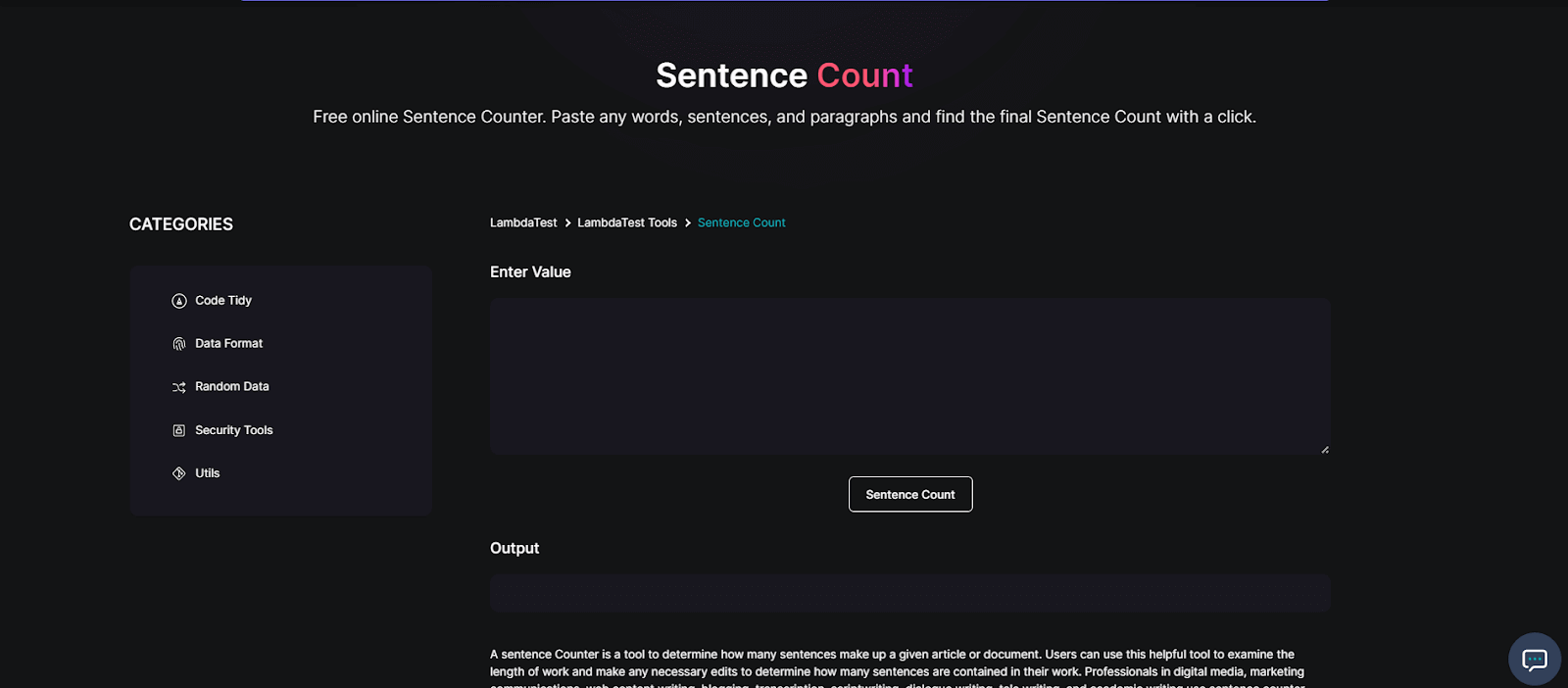Click the chevron after LambdaTest breadcrumb
The image size is (1568, 688).
click(x=566, y=222)
